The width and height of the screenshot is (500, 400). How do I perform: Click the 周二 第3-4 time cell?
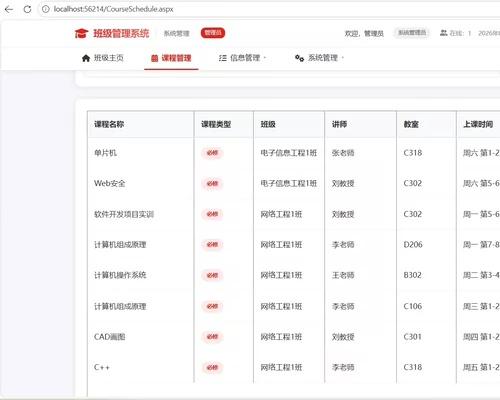click(481, 275)
